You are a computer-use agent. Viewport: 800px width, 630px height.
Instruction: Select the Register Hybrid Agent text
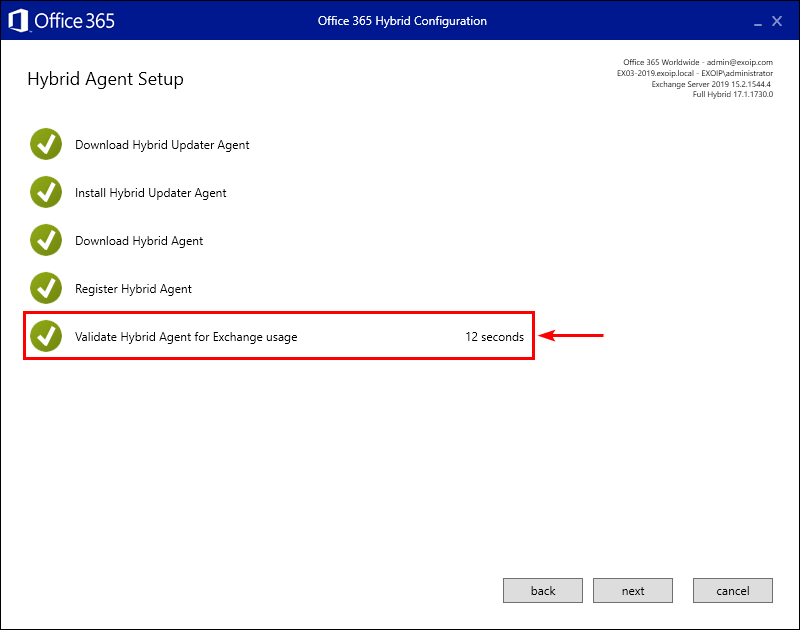(133, 289)
